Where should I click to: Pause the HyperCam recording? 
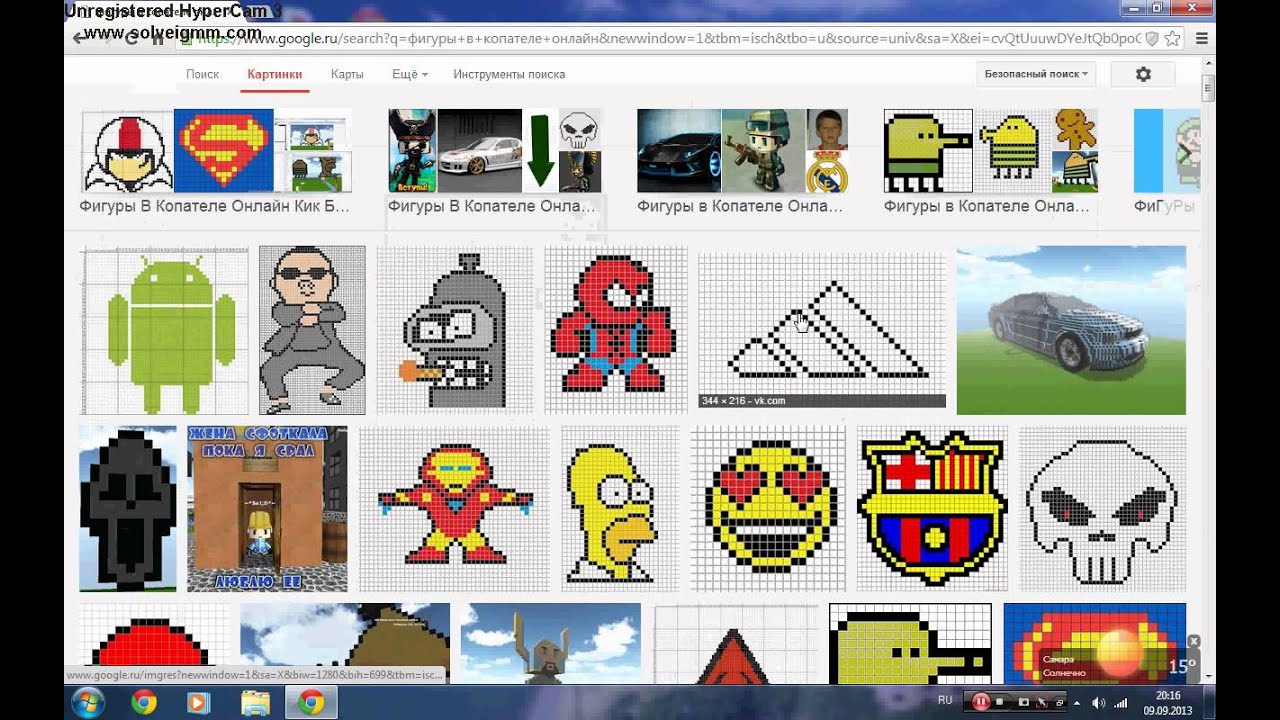pos(981,702)
